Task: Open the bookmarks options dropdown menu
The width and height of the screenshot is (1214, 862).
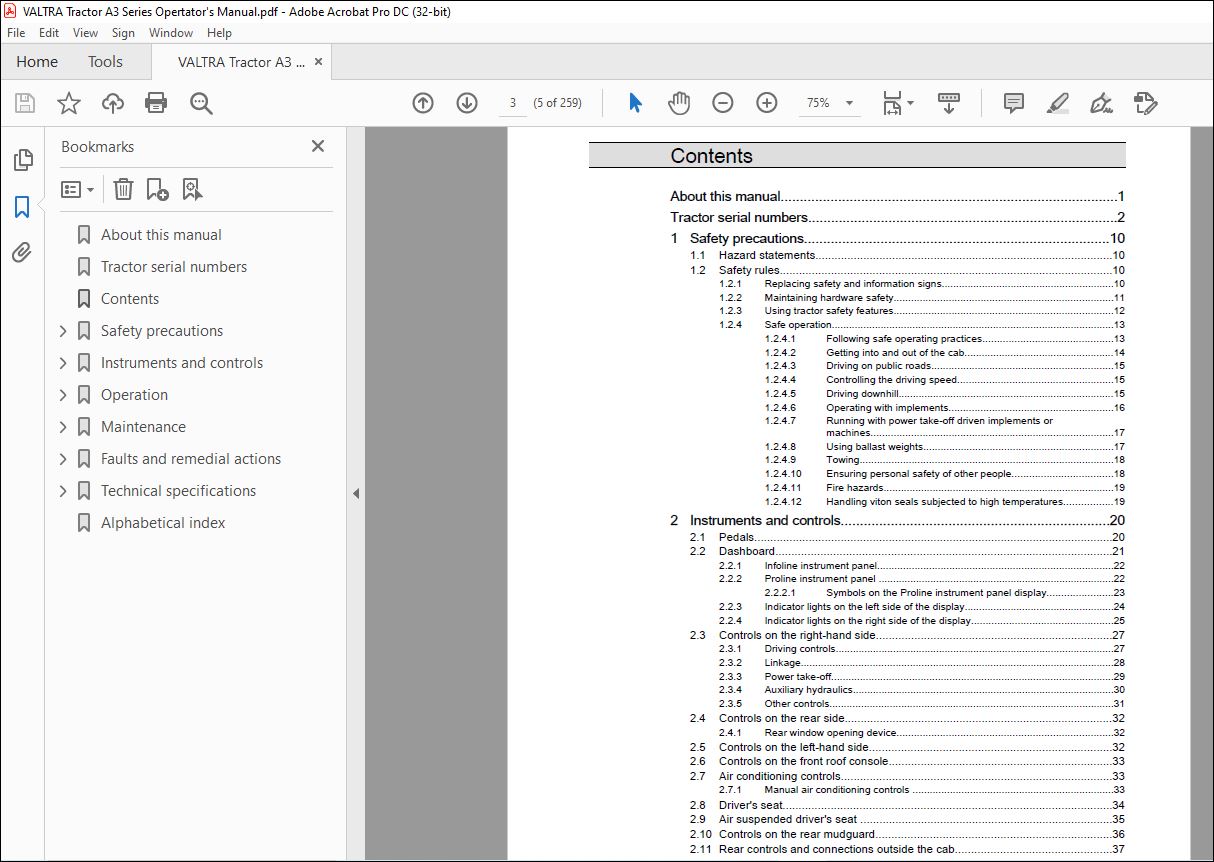Action: [x=77, y=189]
